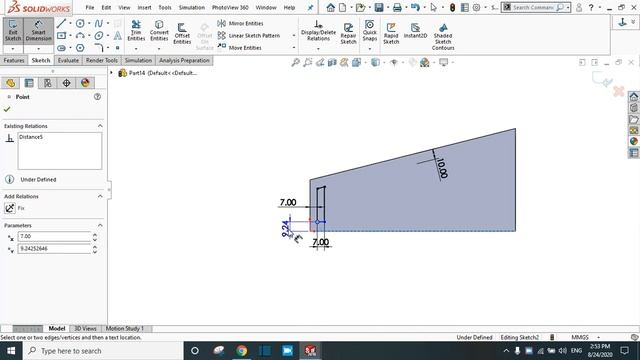
Task: Switch to Analysis Preparation tab
Action: [x=184, y=60]
